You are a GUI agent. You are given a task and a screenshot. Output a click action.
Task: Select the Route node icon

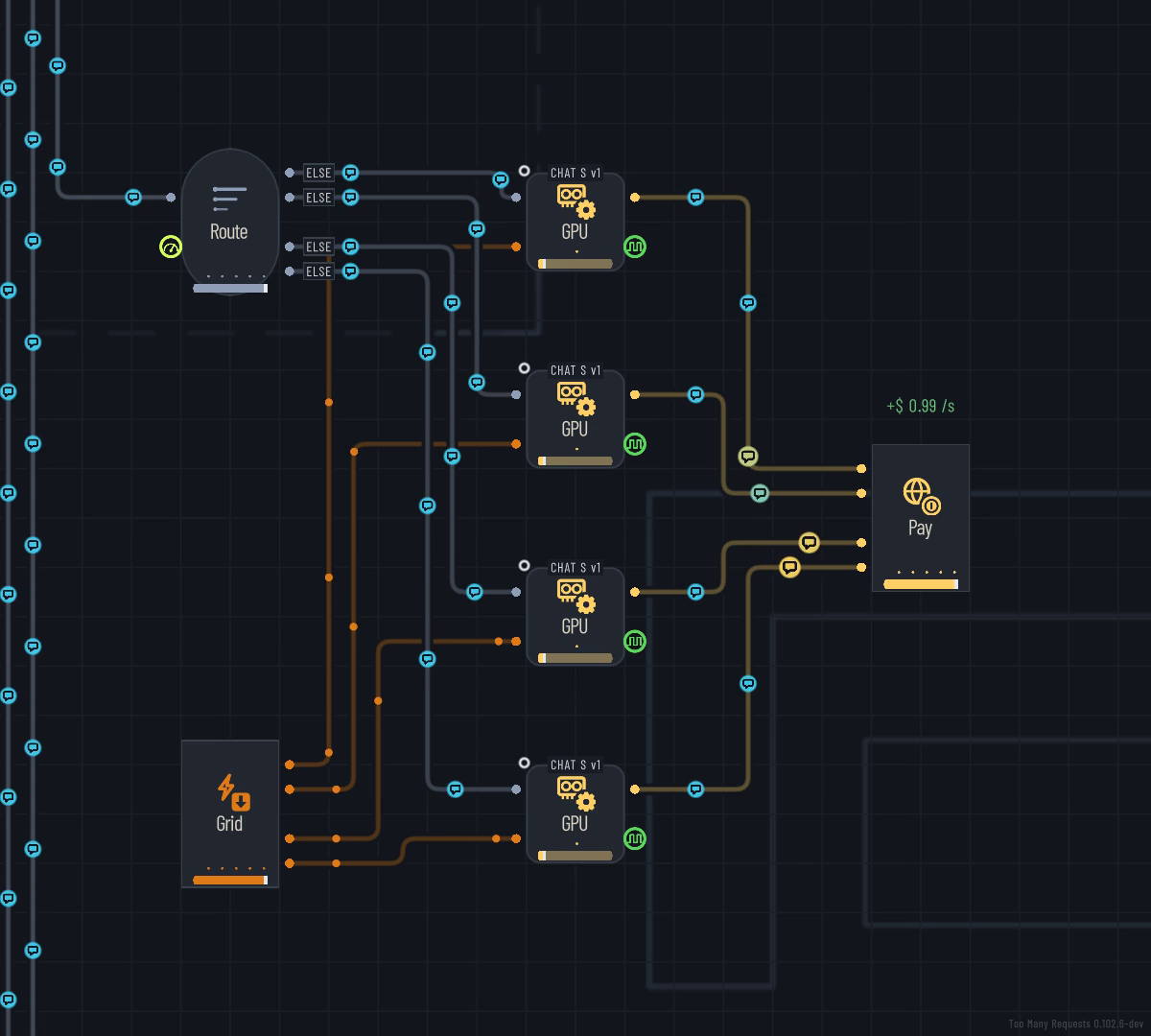tap(229, 199)
